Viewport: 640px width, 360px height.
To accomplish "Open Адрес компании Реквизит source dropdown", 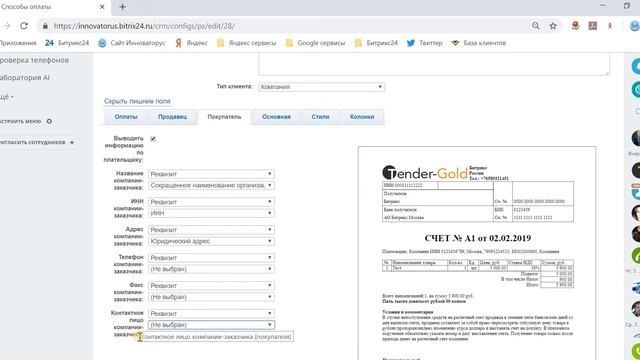I will tap(211, 230).
